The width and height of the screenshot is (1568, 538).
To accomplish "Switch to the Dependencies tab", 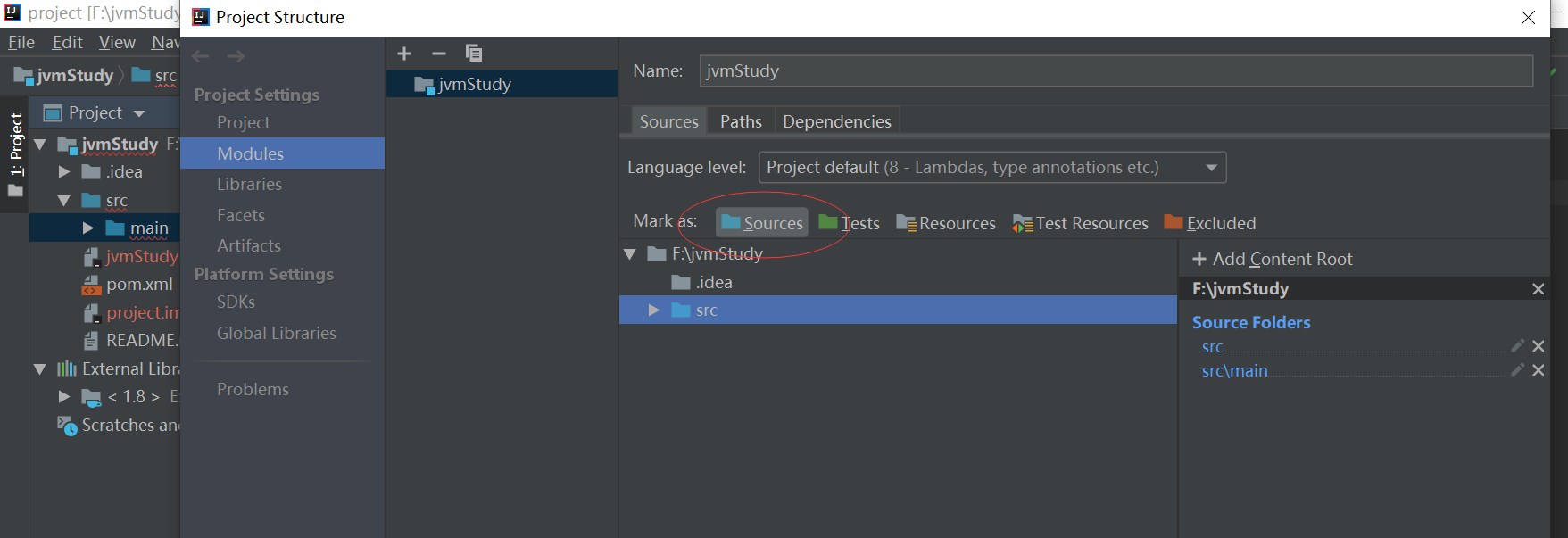I will click(836, 121).
